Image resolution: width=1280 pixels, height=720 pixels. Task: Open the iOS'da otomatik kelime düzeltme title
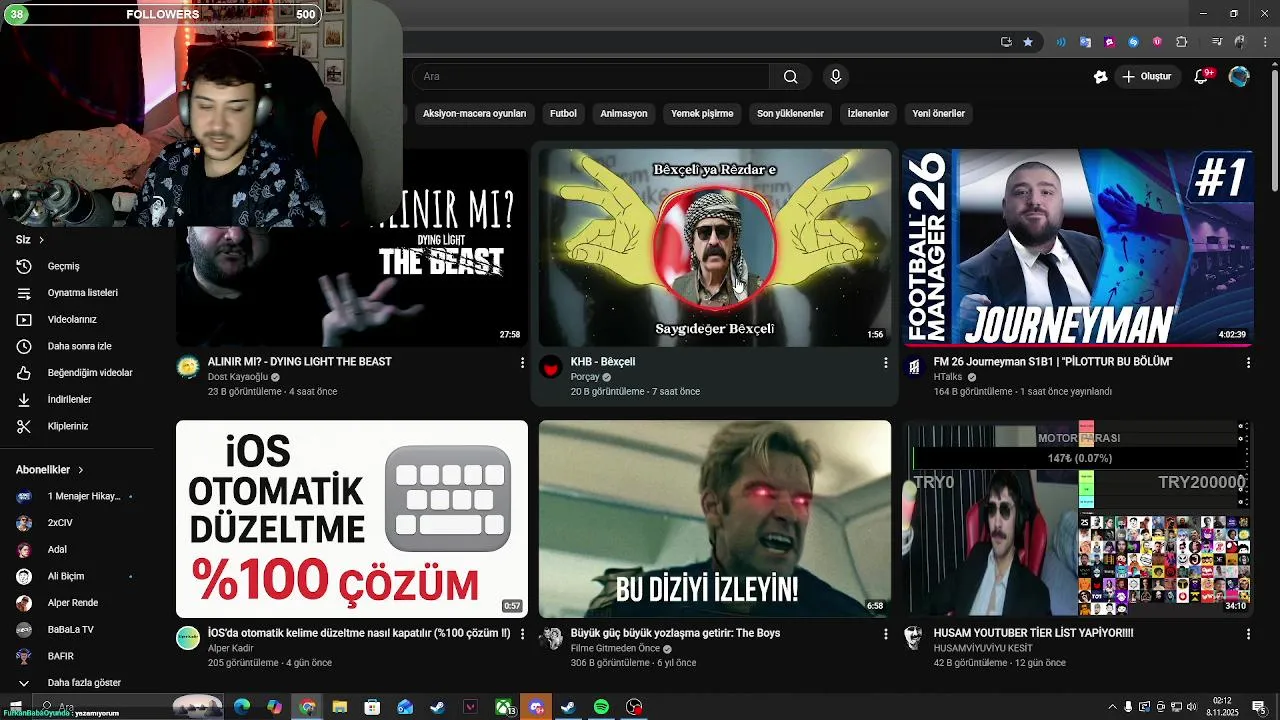359,633
